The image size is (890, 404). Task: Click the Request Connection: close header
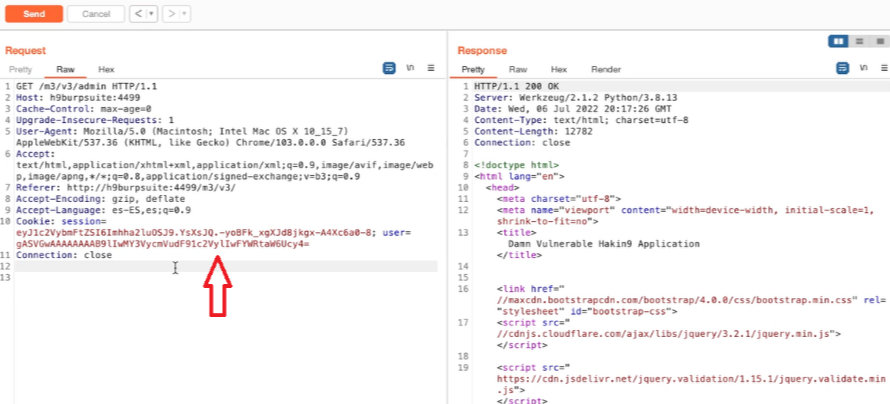click(x=64, y=255)
